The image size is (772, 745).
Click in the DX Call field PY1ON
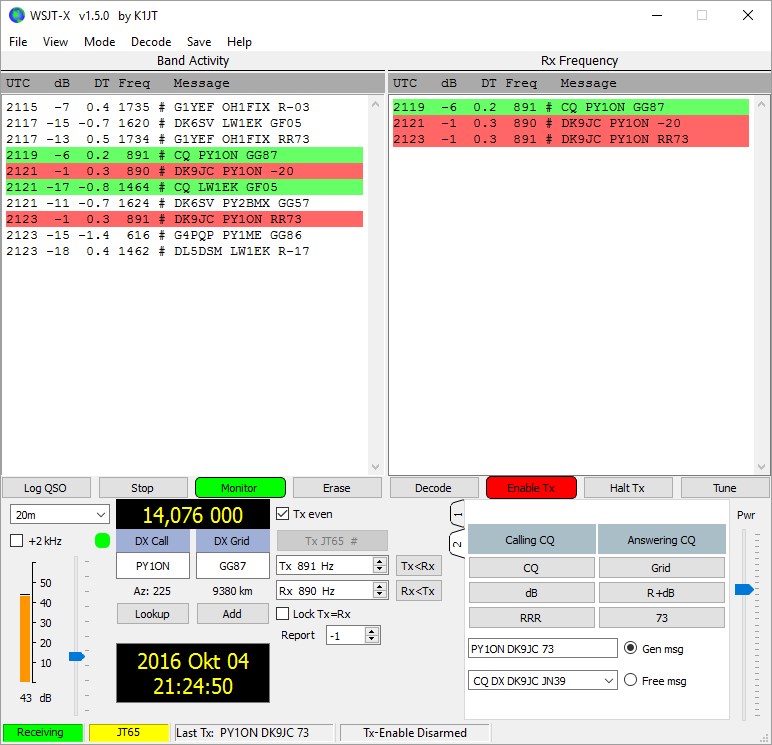click(x=153, y=566)
